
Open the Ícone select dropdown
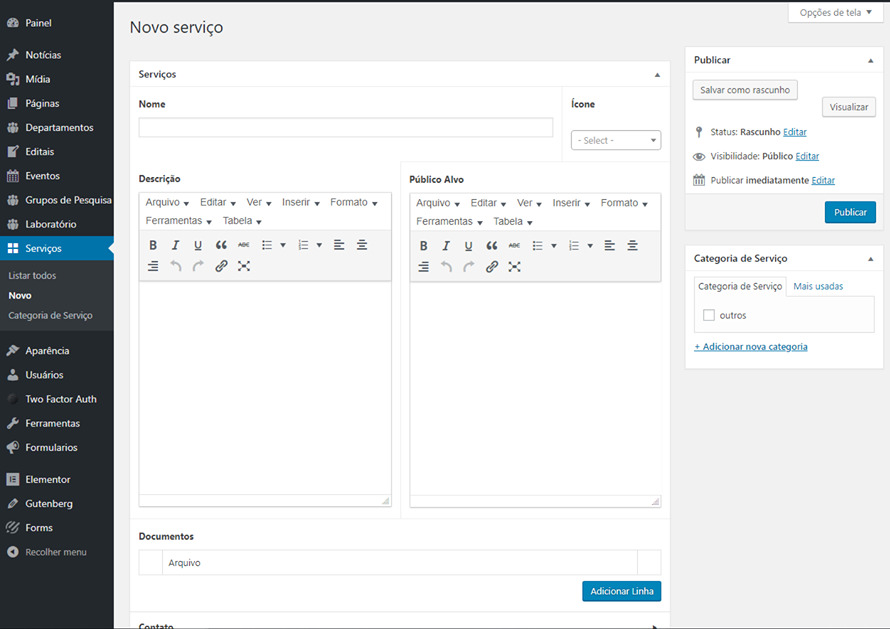[615, 140]
